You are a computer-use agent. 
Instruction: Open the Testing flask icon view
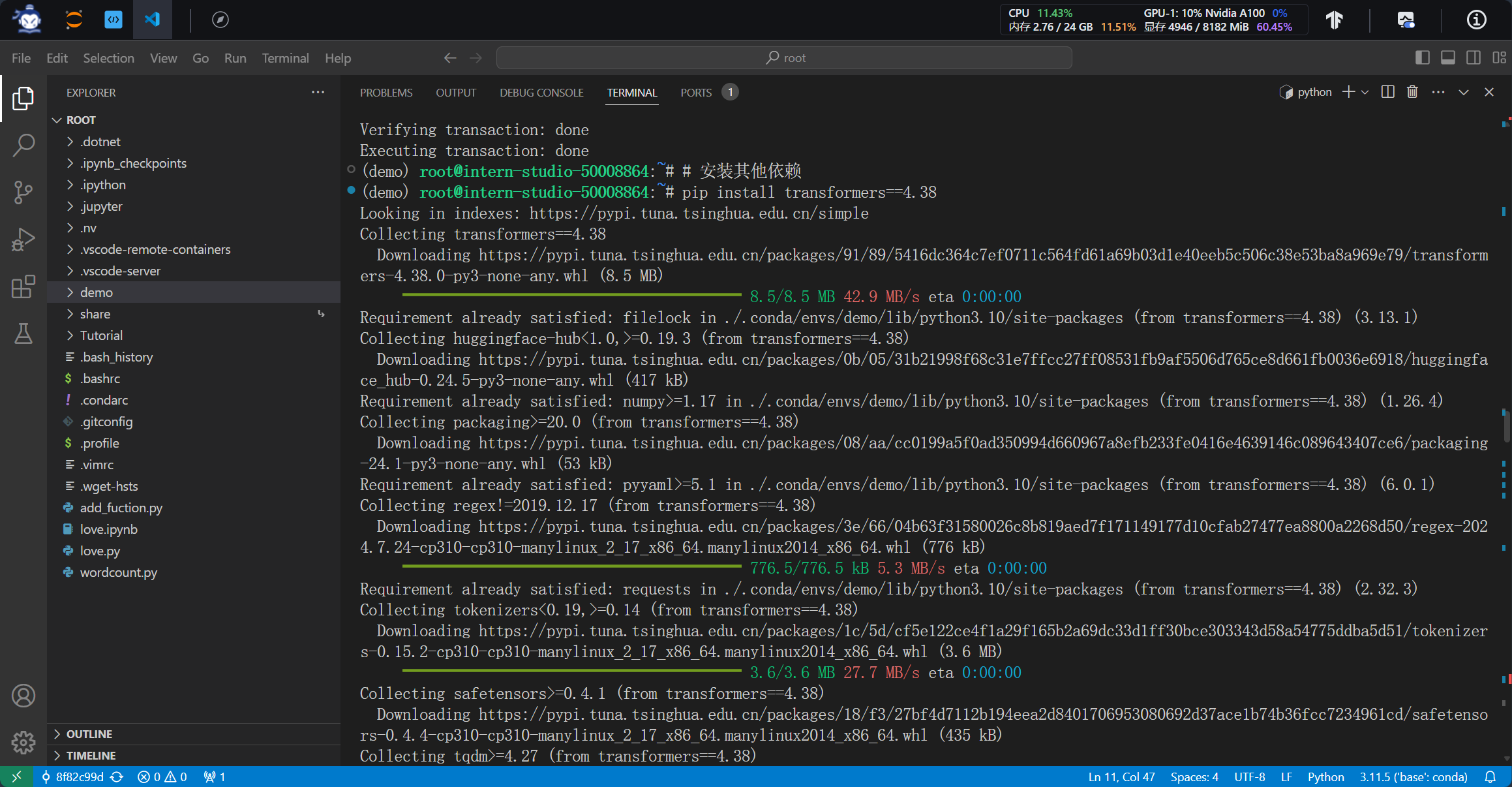(x=23, y=333)
